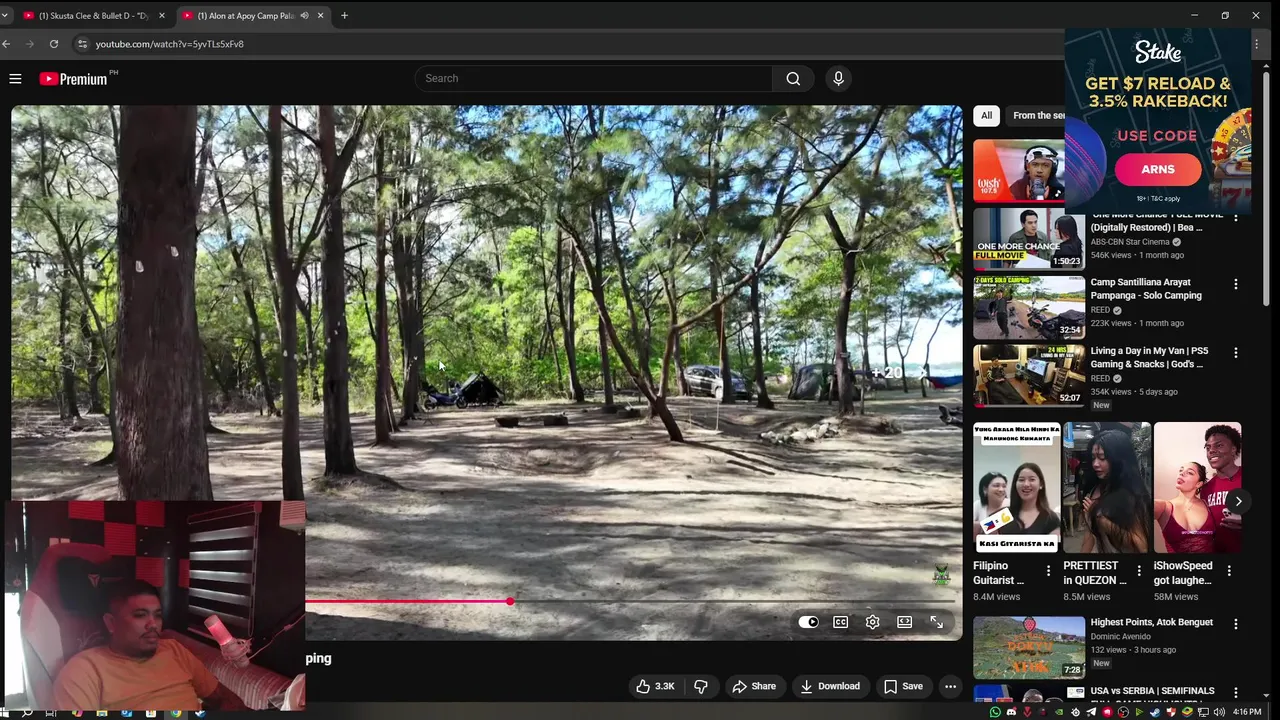Image resolution: width=1280 pixels, height=720 pixels.
Task: Select the 'From the se...' filter chip
Action: (x=1038, y=115)
